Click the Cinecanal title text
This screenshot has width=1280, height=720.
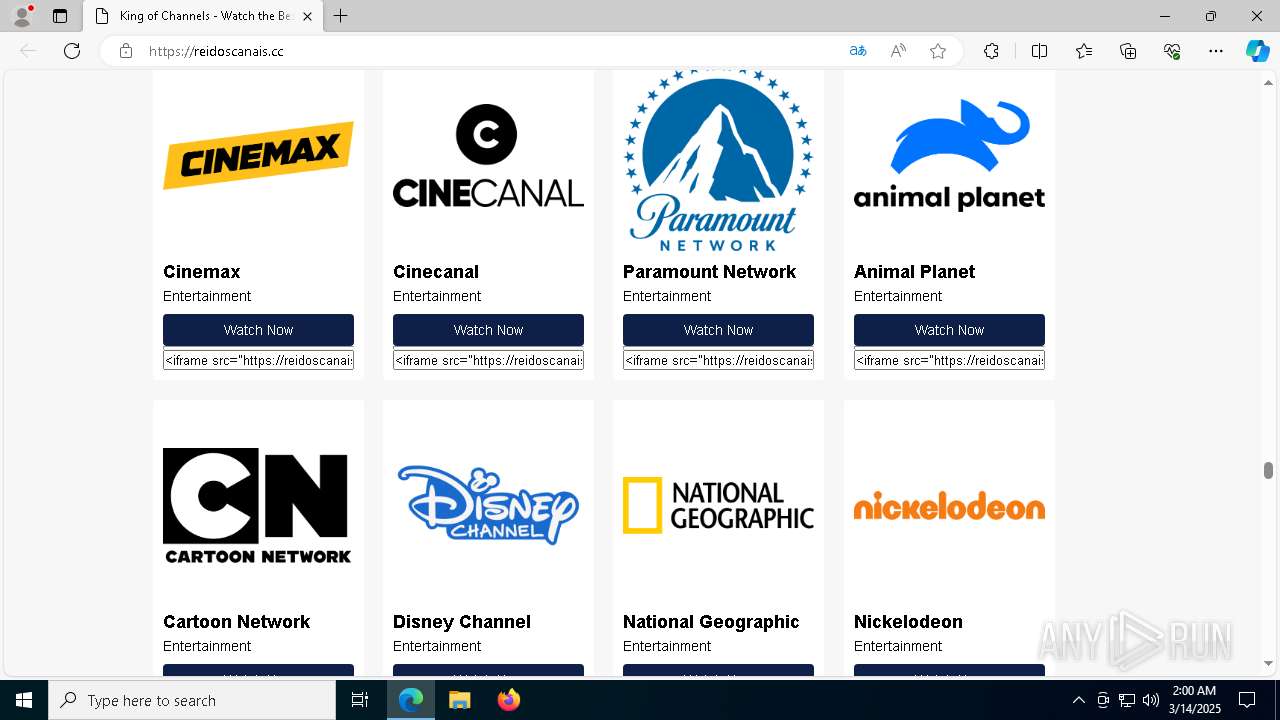[x=436, y=272]
